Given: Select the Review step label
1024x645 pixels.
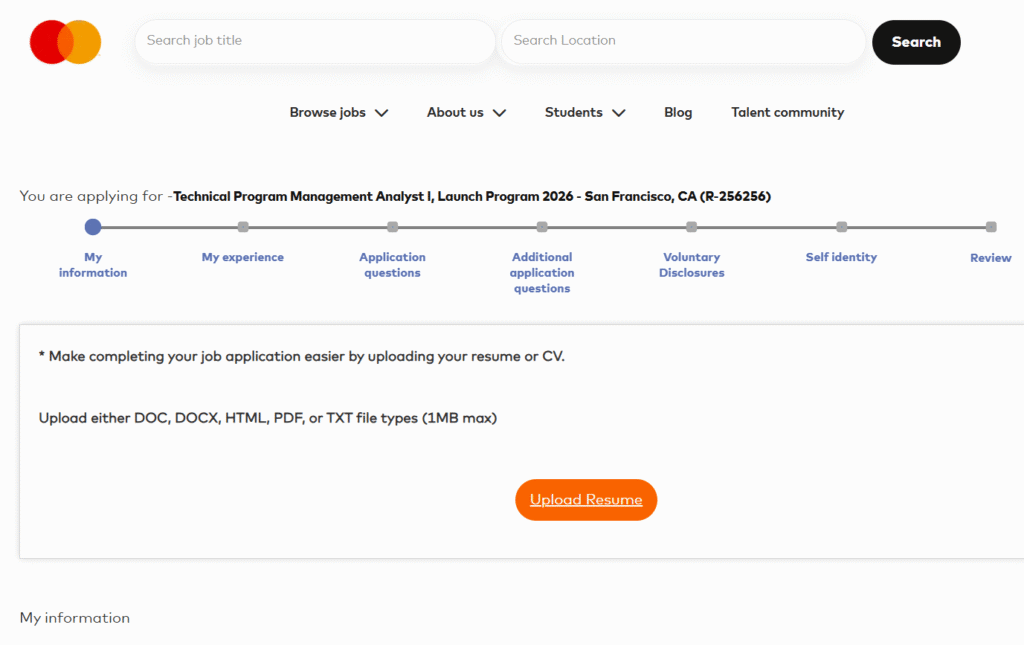Looking at the screenshot, I should tap(991, 258).
